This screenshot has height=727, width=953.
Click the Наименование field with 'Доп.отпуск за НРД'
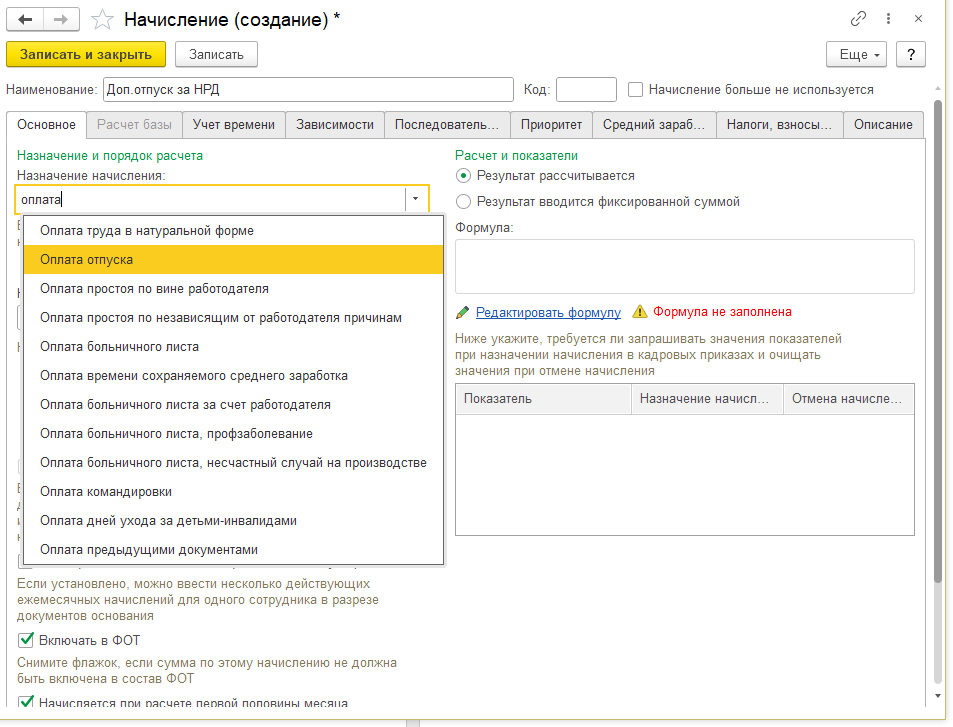coord(308,90)
